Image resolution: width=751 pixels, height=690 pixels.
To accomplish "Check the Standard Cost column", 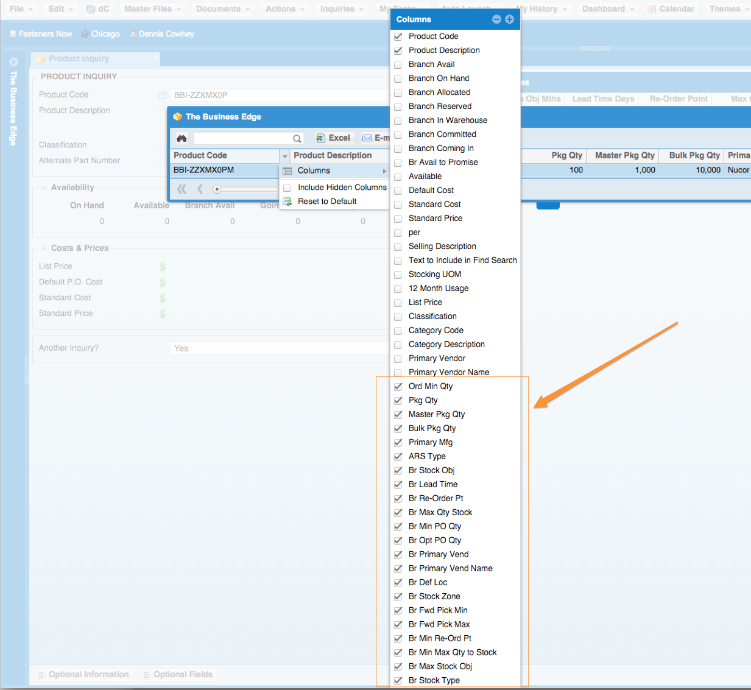I will tap(398, 204).
